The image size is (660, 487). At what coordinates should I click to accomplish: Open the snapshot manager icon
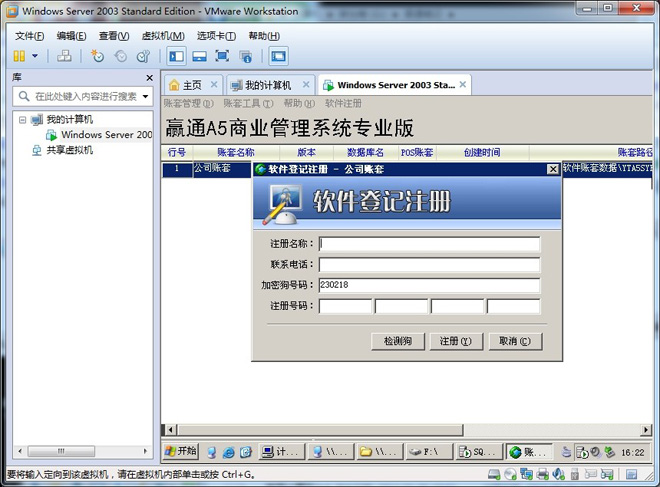[143, 56]
